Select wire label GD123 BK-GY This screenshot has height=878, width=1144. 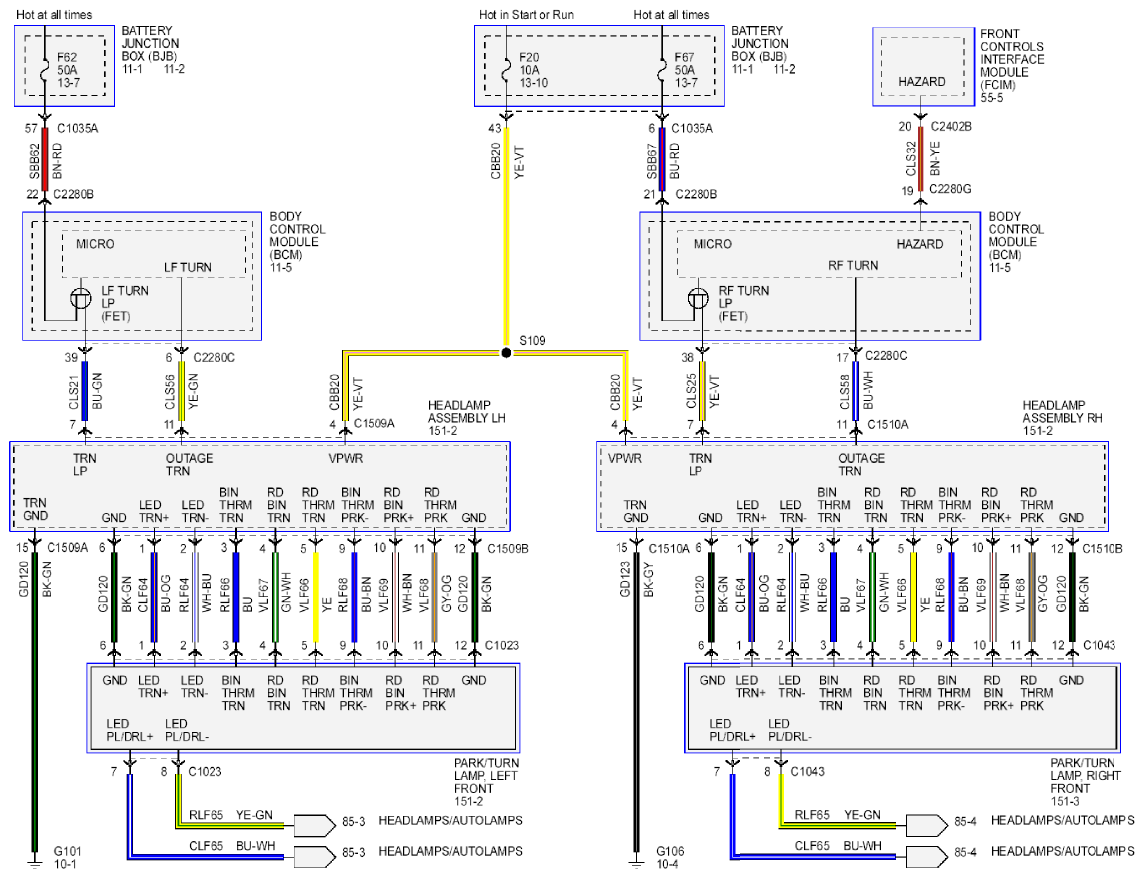[x=636, y=580]
